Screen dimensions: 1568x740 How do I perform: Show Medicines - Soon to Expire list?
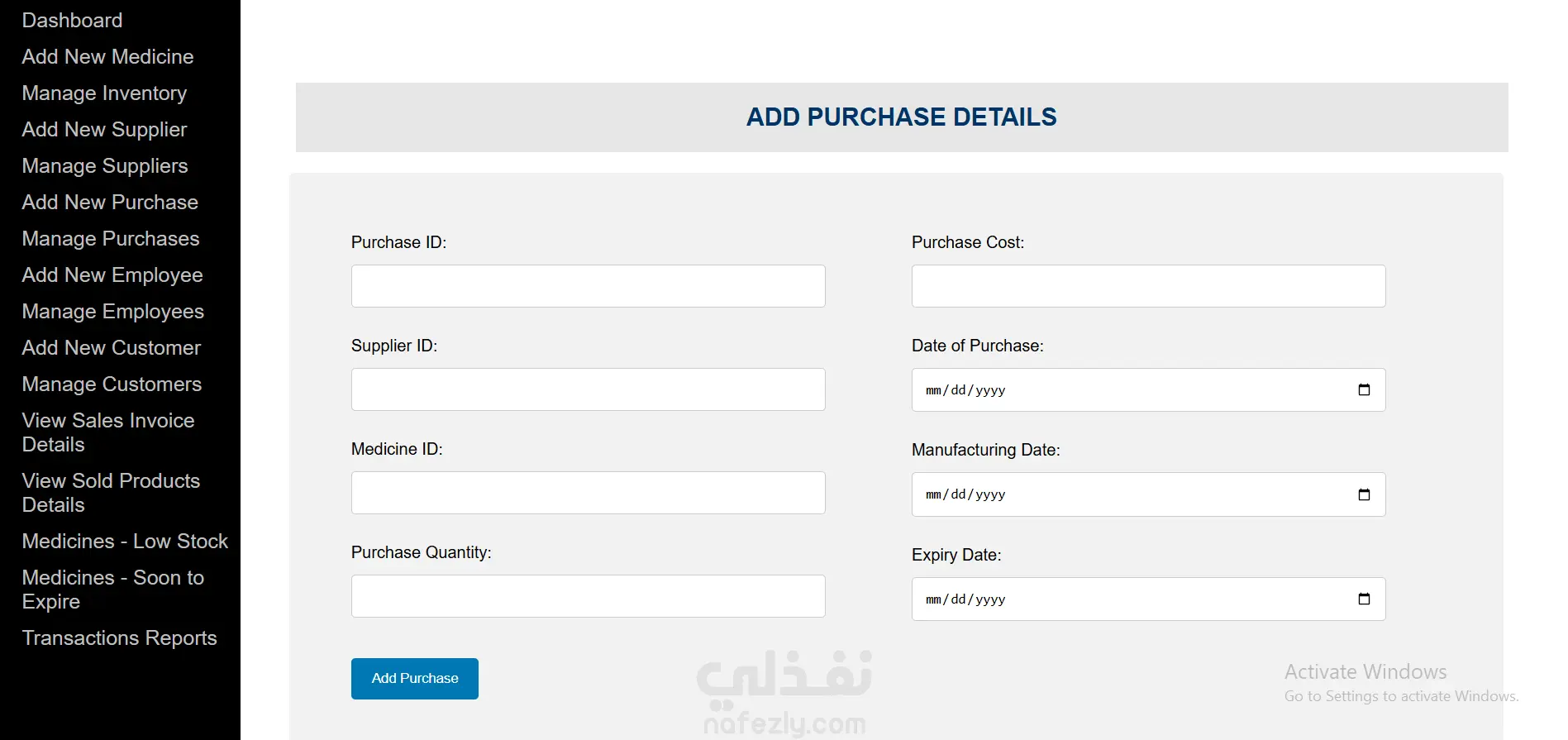pyautogui.click(x=113, y=590)
